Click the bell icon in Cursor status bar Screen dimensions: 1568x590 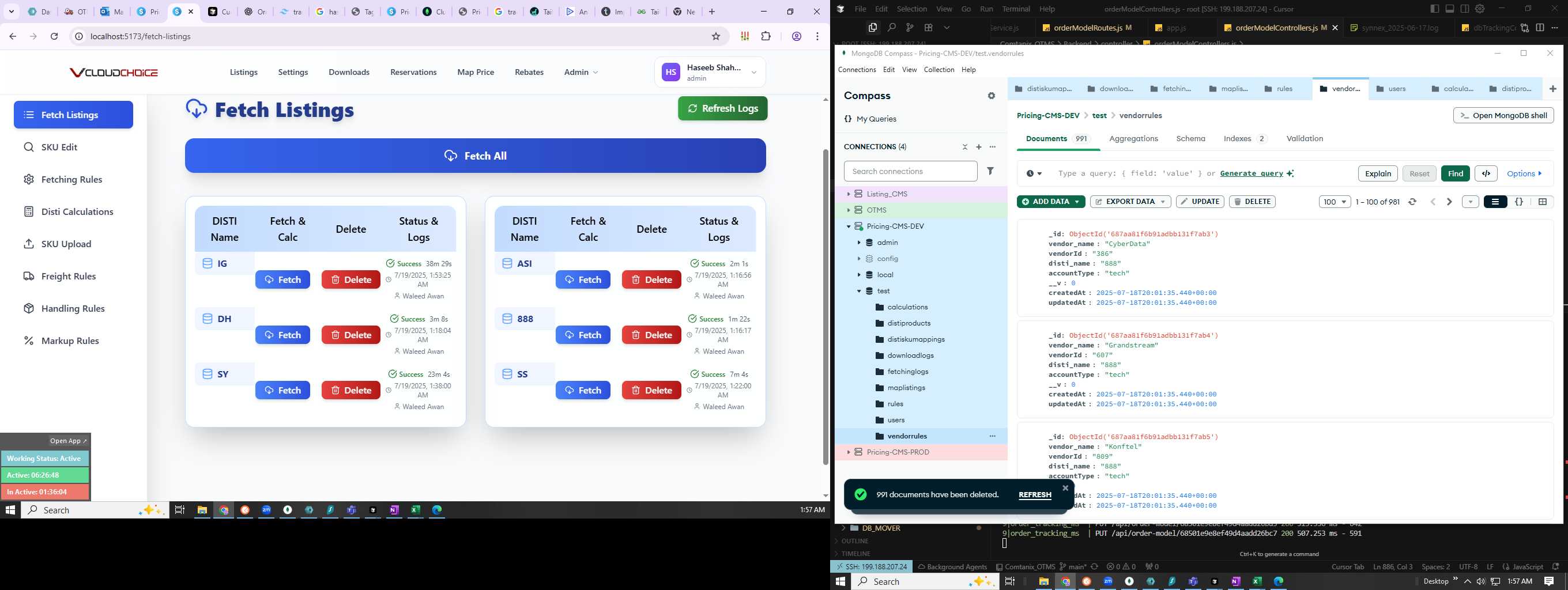point(1555,567)
